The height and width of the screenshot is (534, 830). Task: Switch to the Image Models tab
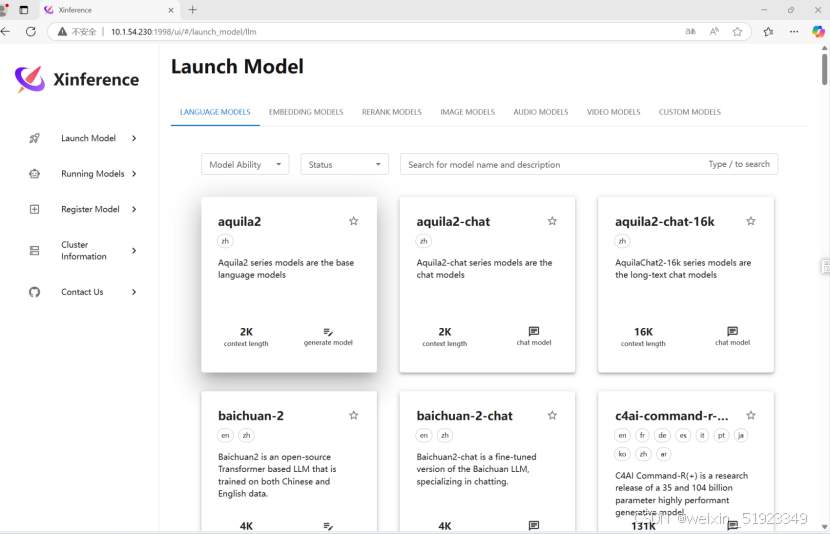(x=467, y=112)
